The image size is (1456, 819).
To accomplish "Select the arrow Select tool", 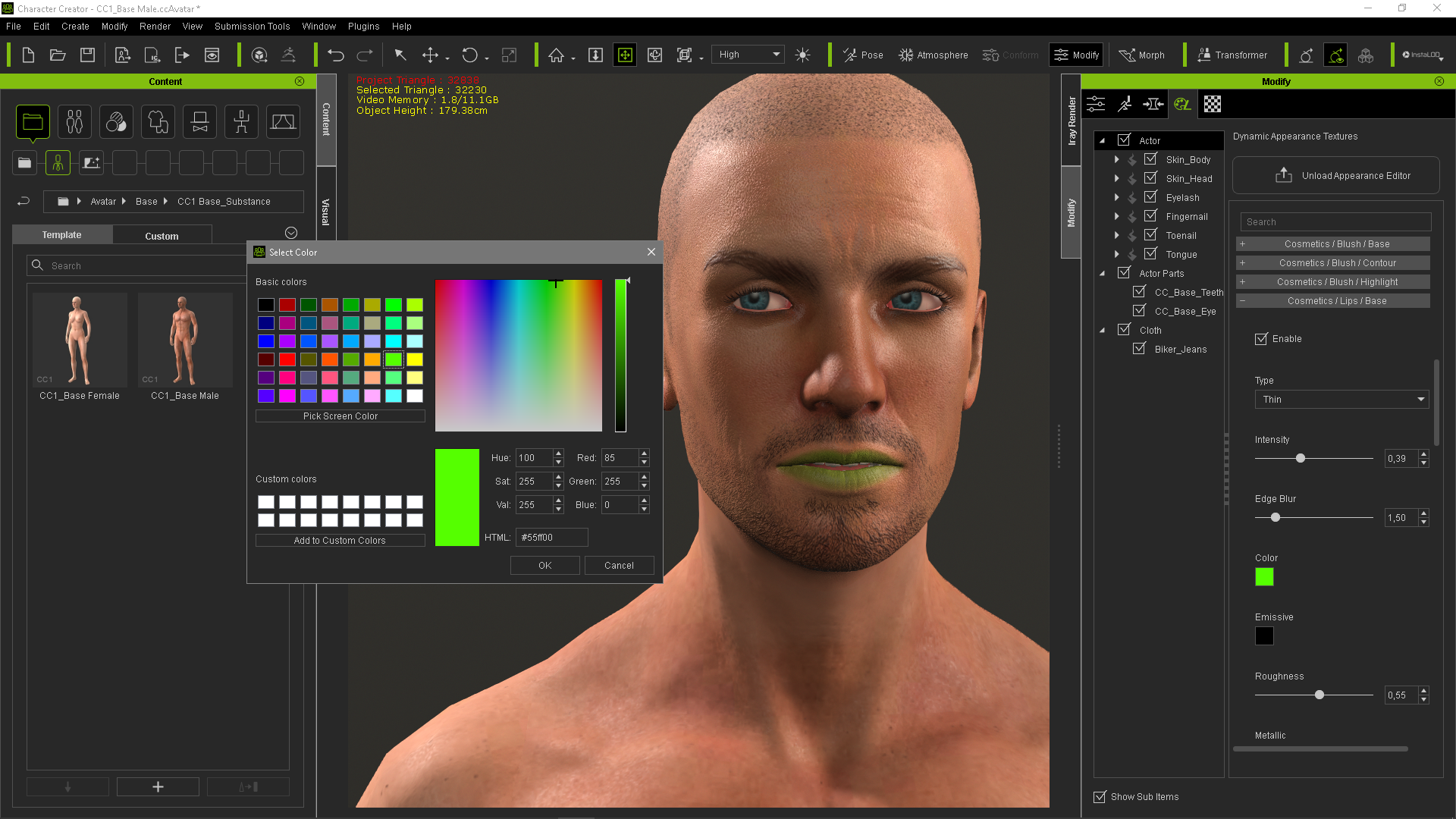I will point(400,55).
